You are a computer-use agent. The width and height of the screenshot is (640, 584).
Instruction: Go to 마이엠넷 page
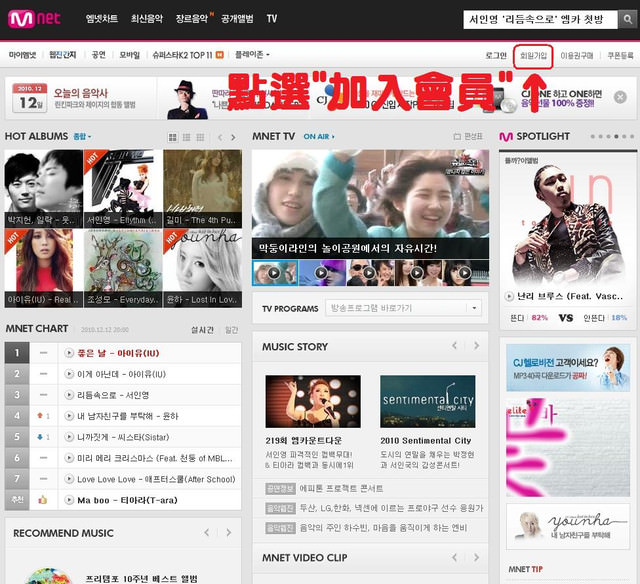[22, 55]
